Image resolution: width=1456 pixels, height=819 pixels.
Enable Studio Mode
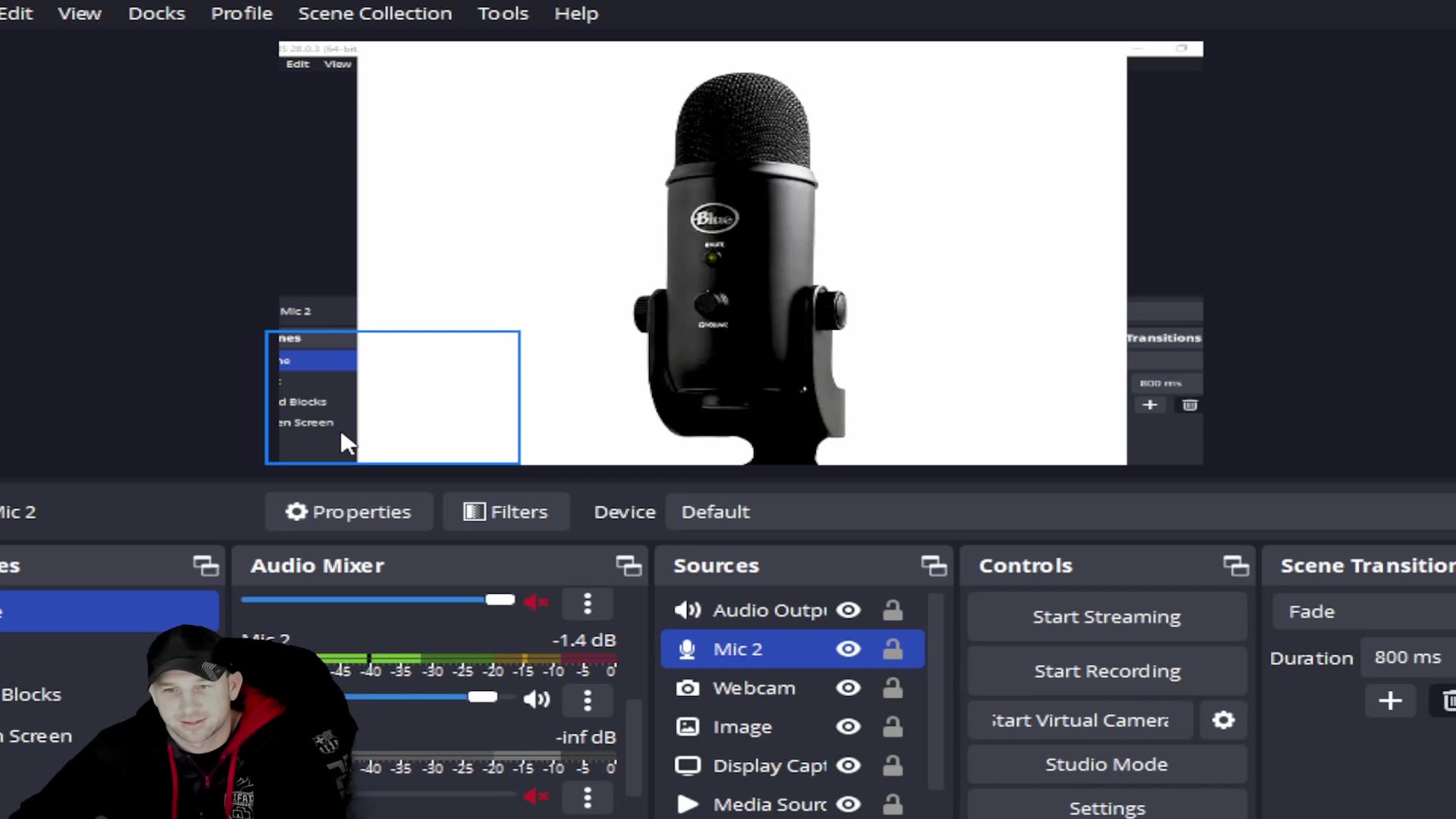1106,764
